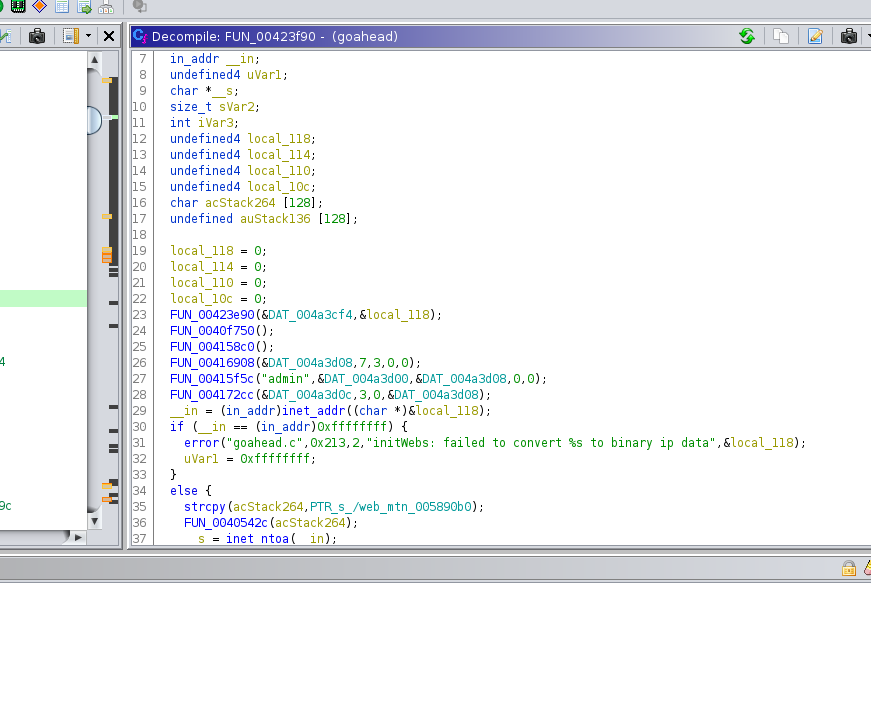Select the FUN_00415f5c function call
The image size is (871, 703).
pos(212,379)
